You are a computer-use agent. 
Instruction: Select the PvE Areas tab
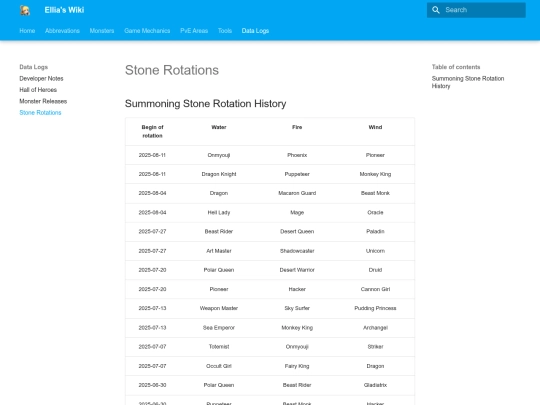194,31
